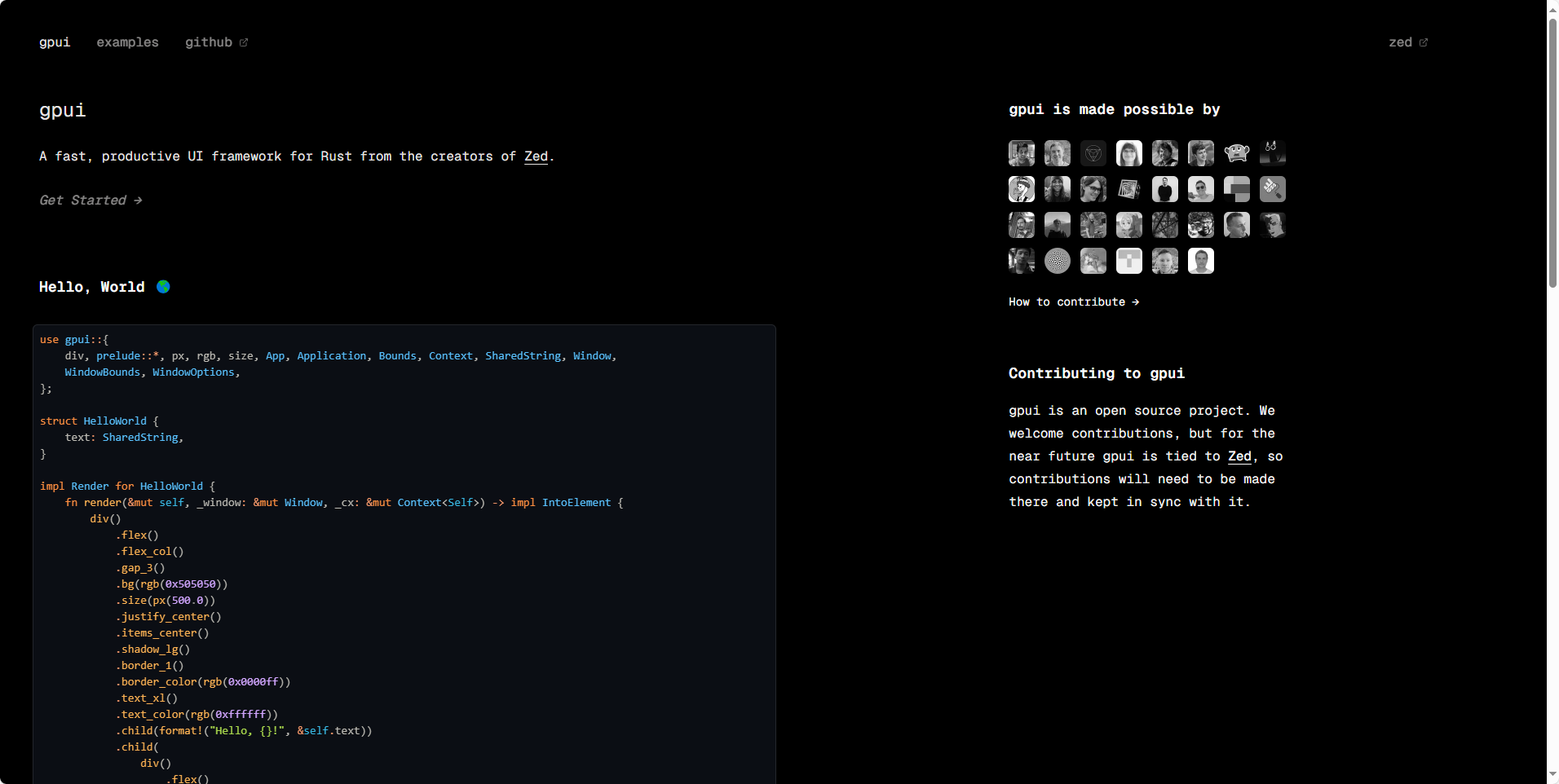Open the first contributor avatar in the grid
Viewport: 1559px width, 784px height.
coord(1022,153)
